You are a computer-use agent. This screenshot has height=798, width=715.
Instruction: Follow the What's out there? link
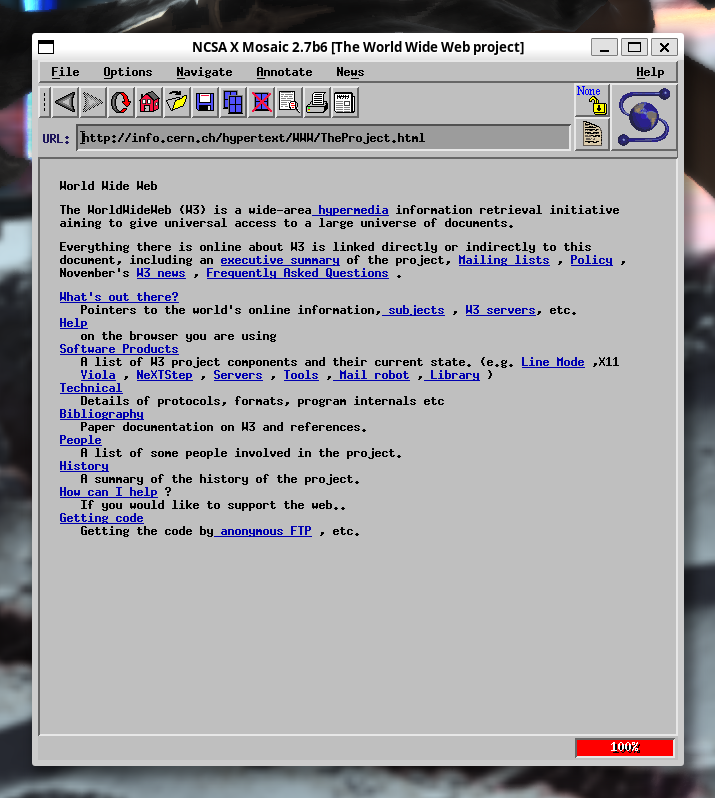[x=119, y=297]
